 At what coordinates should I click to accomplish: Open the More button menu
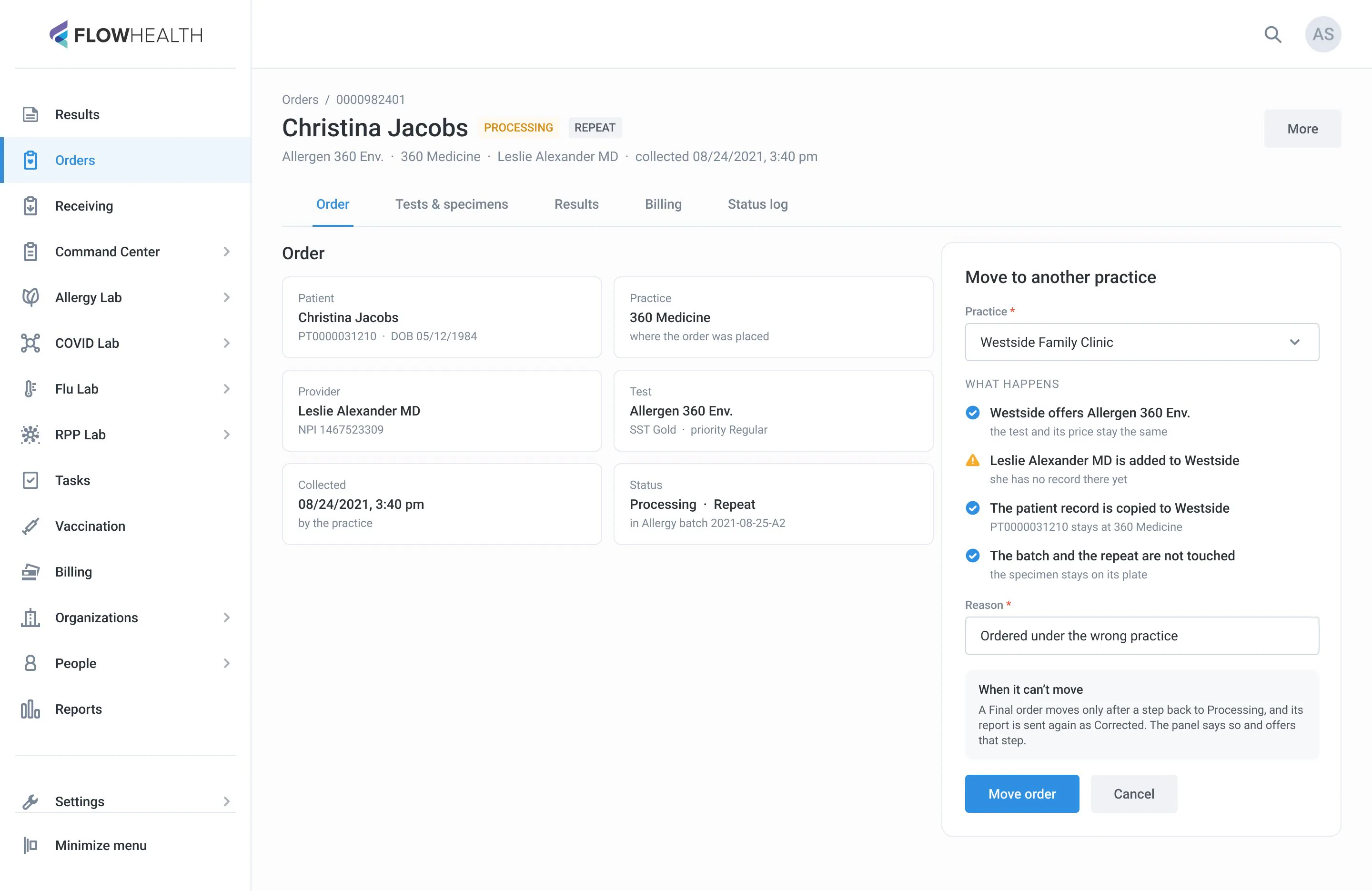(x=1302, y=129)
